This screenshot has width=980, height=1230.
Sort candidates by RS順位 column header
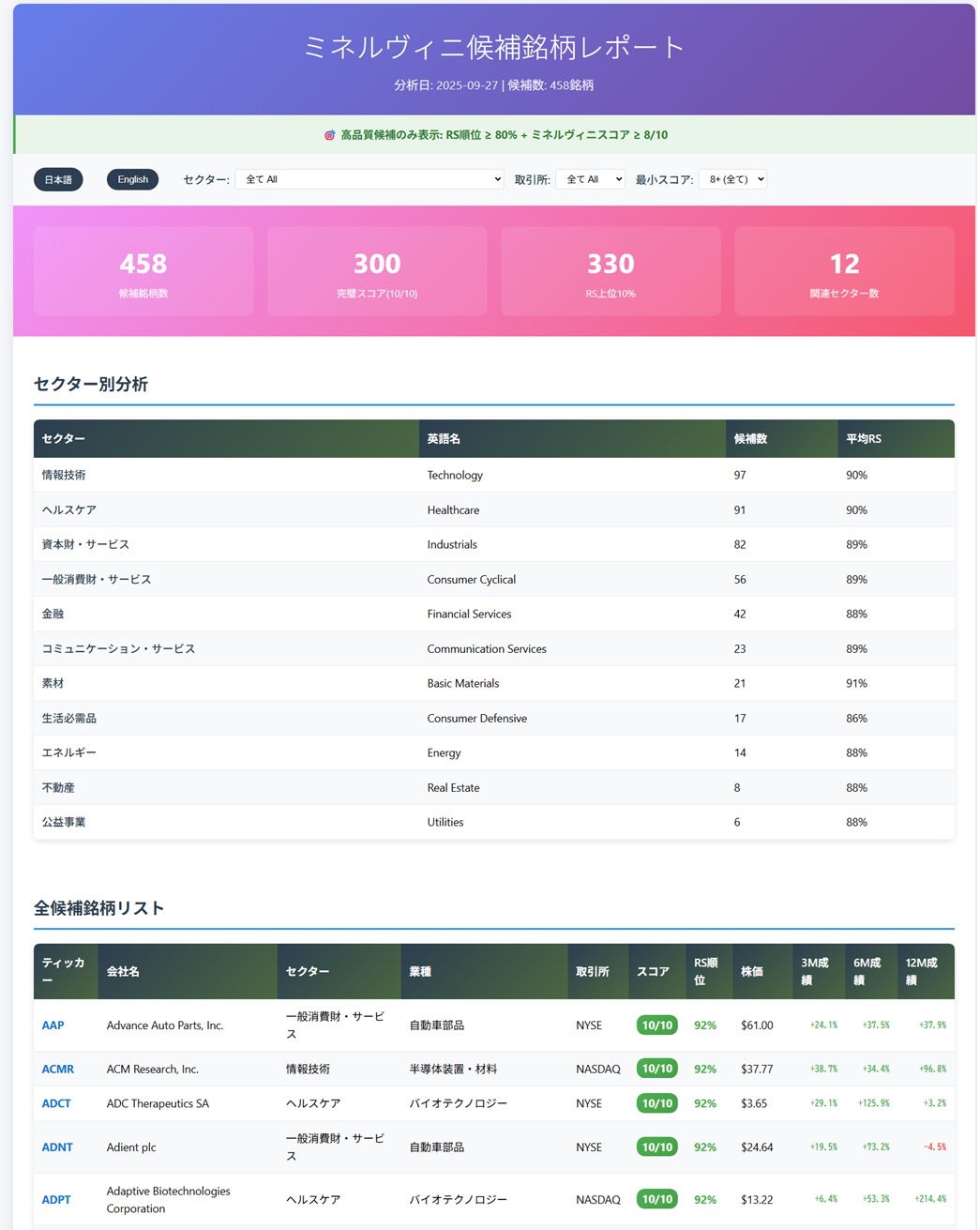pyautogui.click(x=705, y=971)
